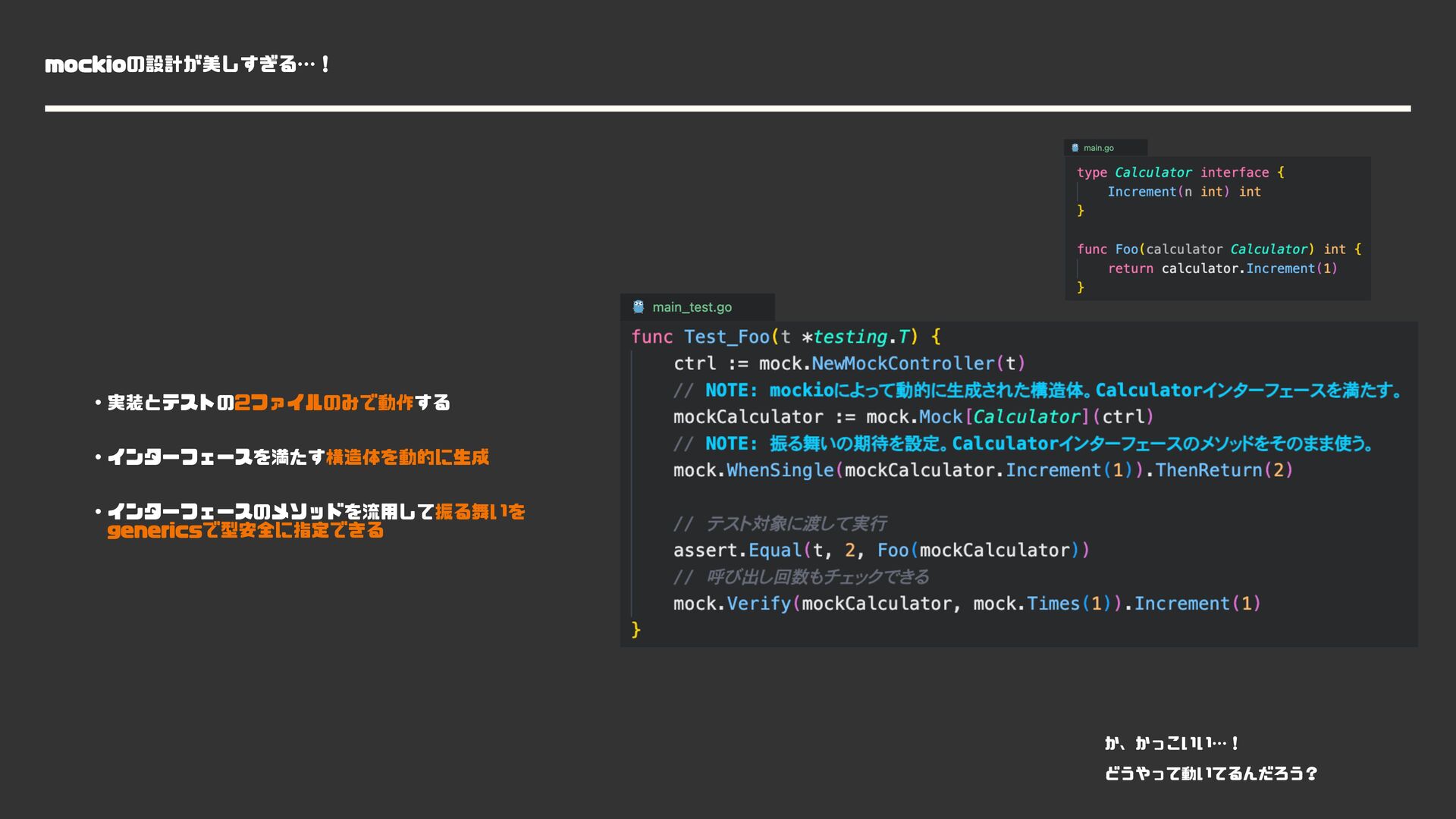
Task: Click the comment '呼び出し回数もチェックできる'
Action: 817,577
